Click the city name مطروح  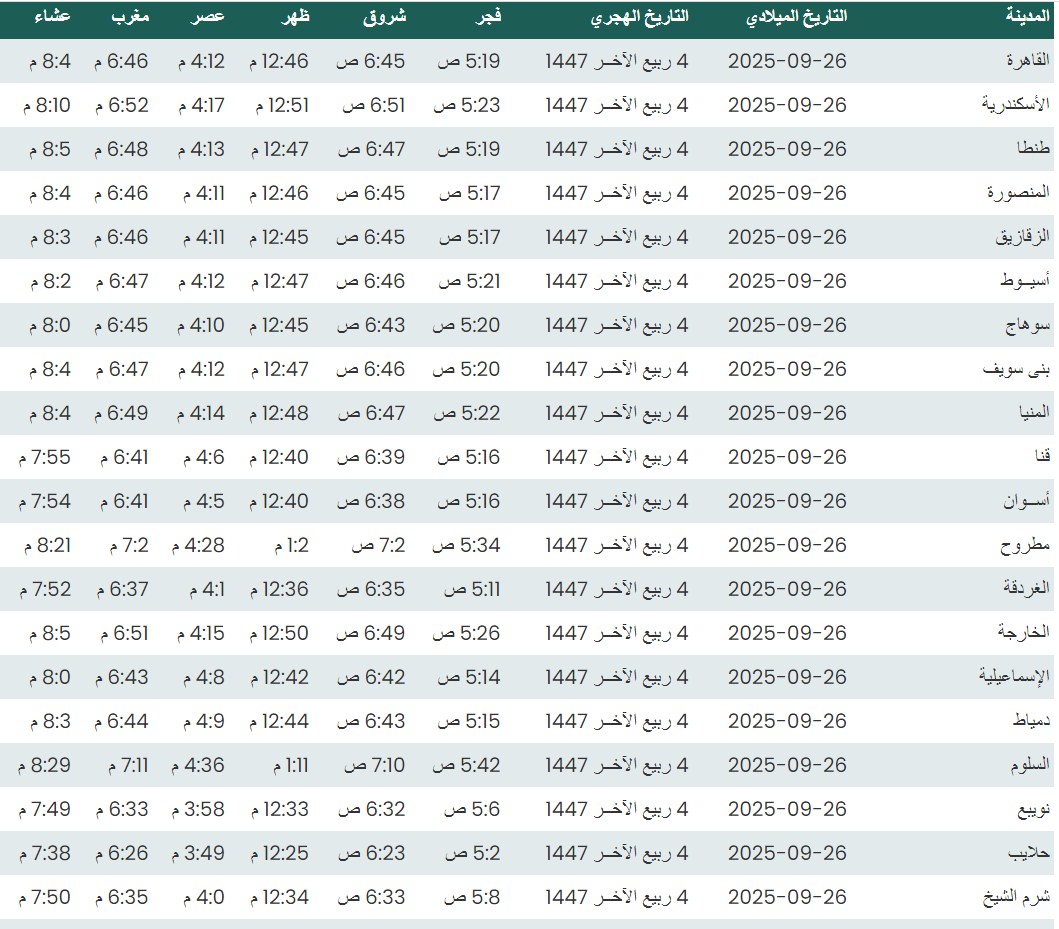tap(1025, 545)
